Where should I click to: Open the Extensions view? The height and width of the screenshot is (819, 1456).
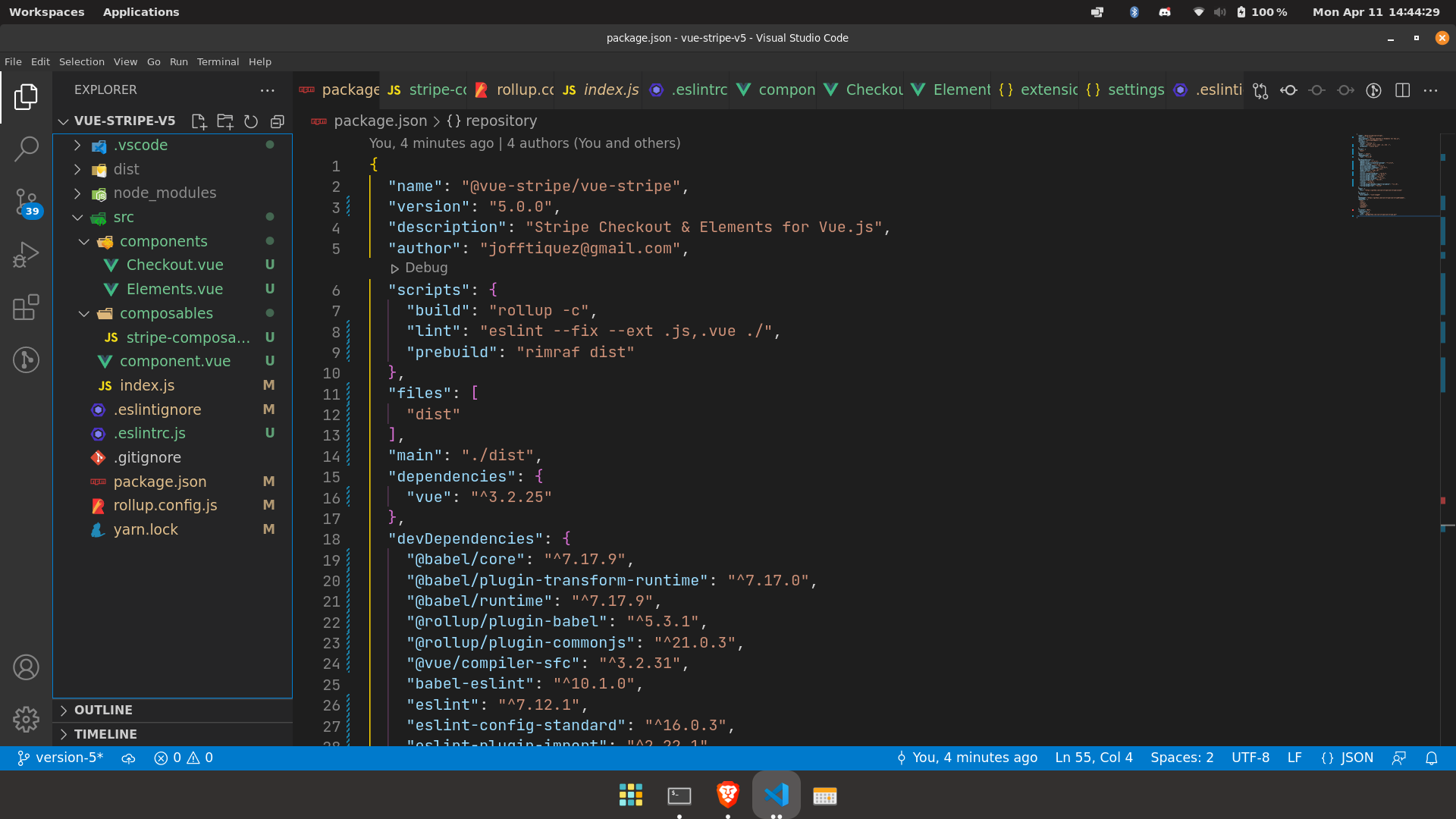26,306
